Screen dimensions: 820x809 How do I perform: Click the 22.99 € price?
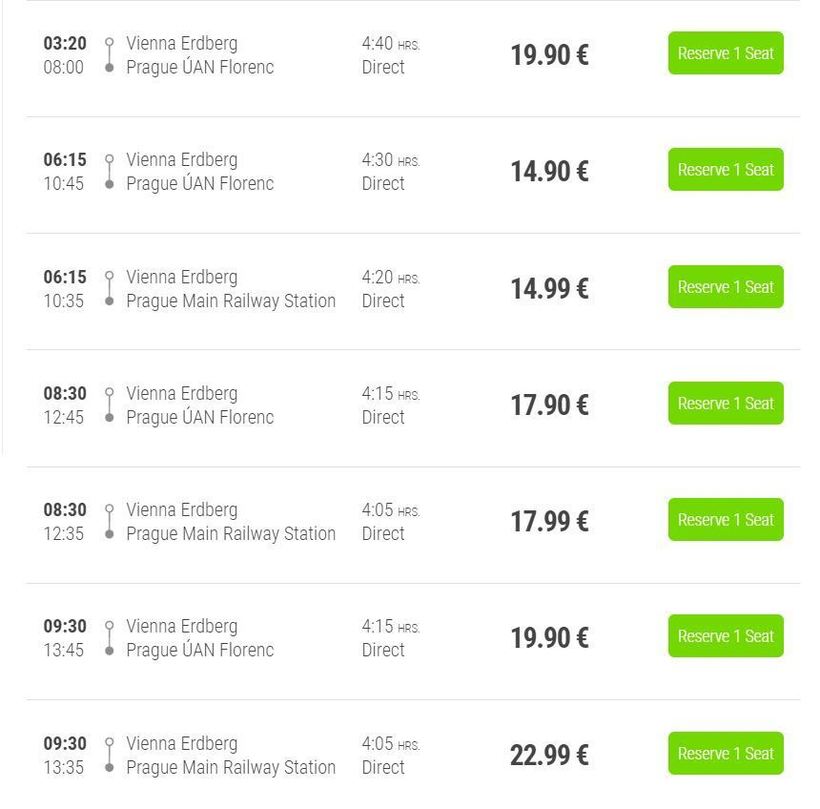(x=549, y=755)
